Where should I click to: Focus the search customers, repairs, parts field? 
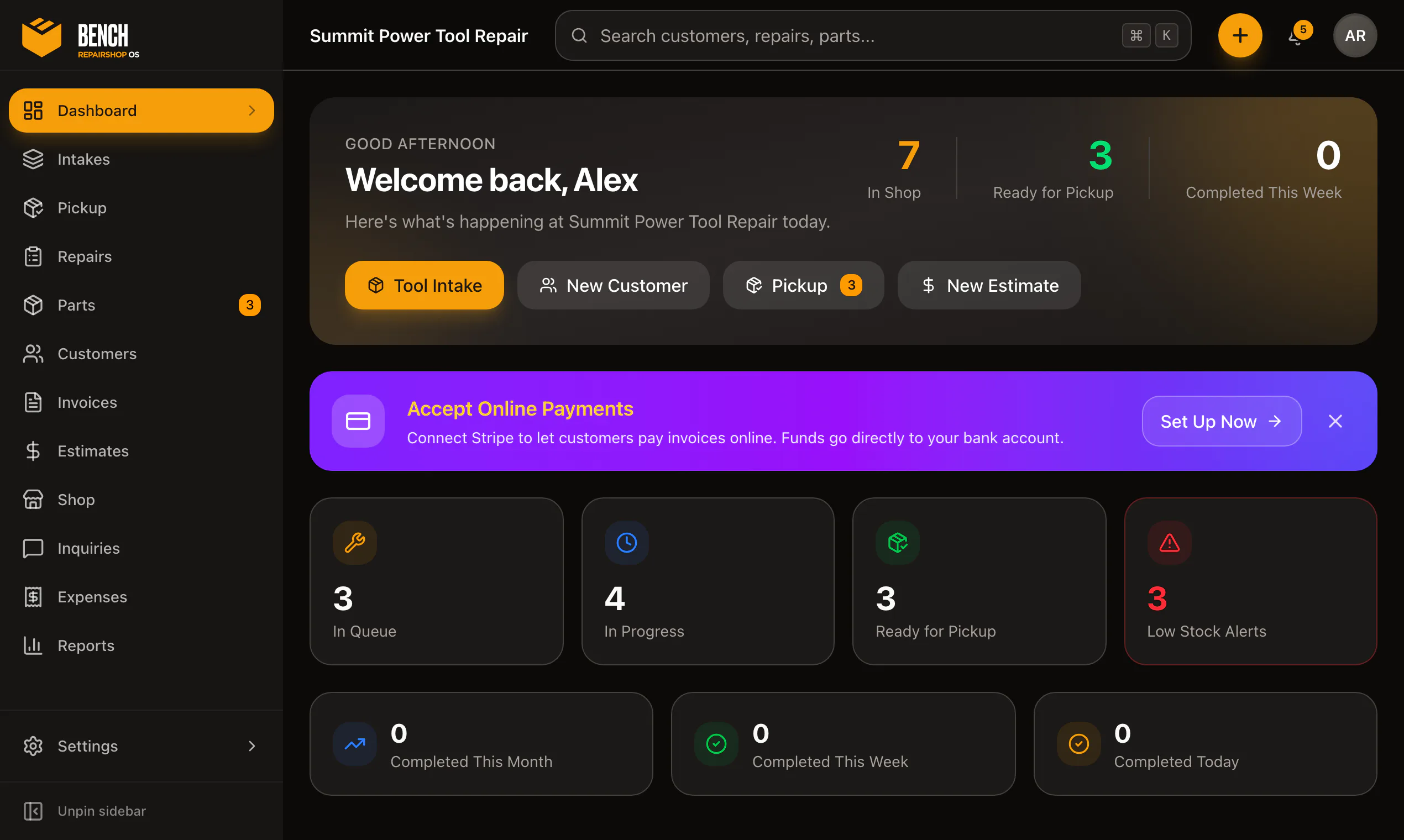click(x=873, y=36)
